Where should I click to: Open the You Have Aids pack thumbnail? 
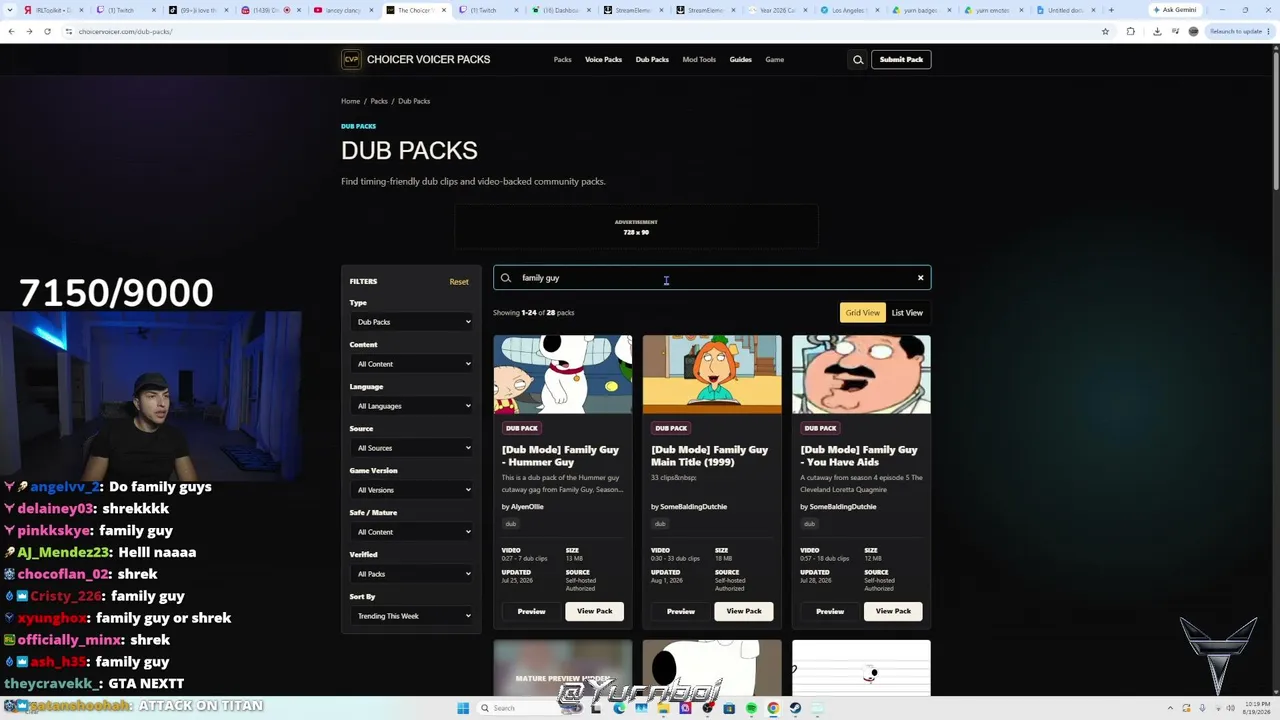tap(861, 374)
